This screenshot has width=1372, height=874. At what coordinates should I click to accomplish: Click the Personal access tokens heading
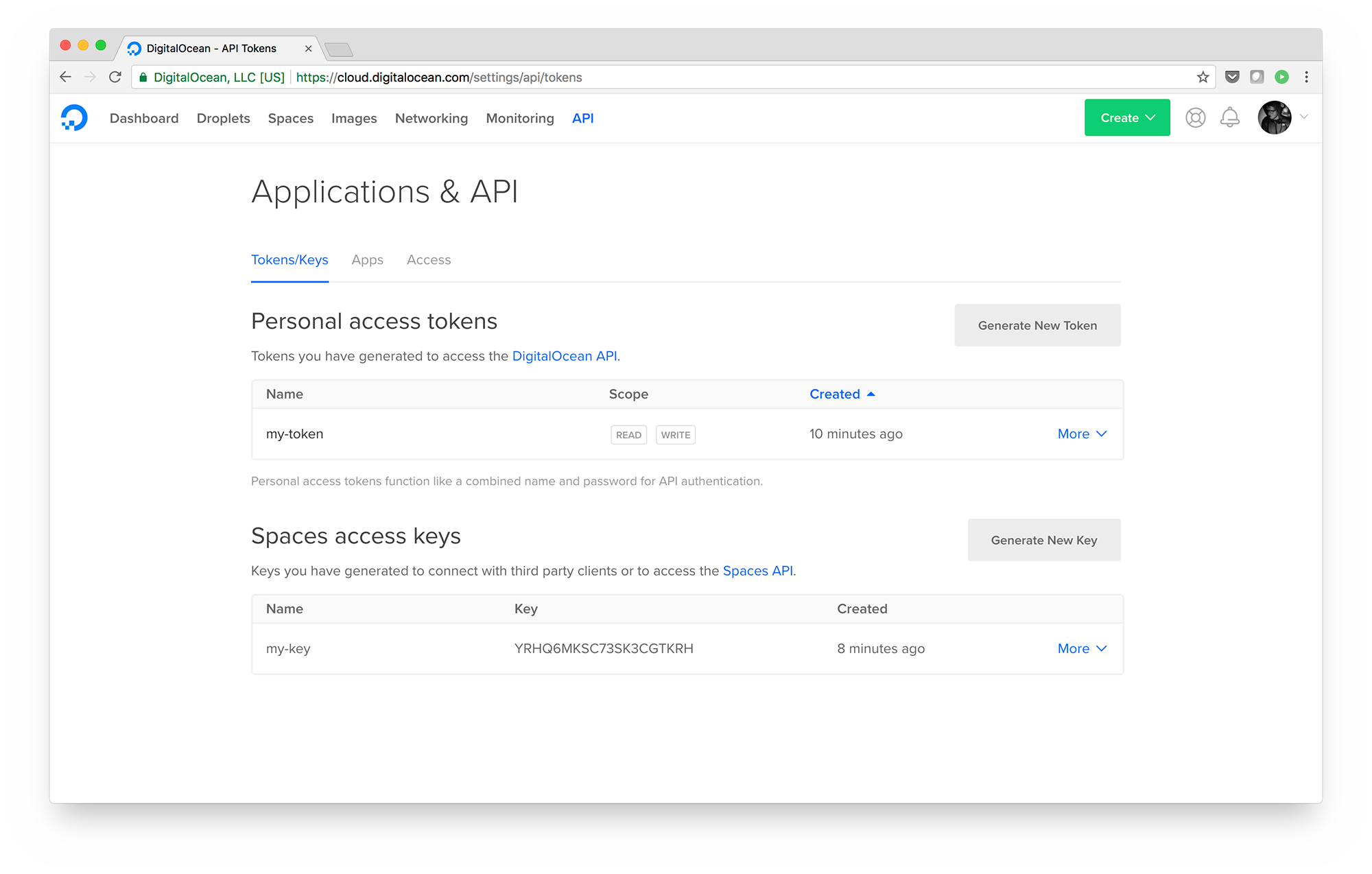374,321
